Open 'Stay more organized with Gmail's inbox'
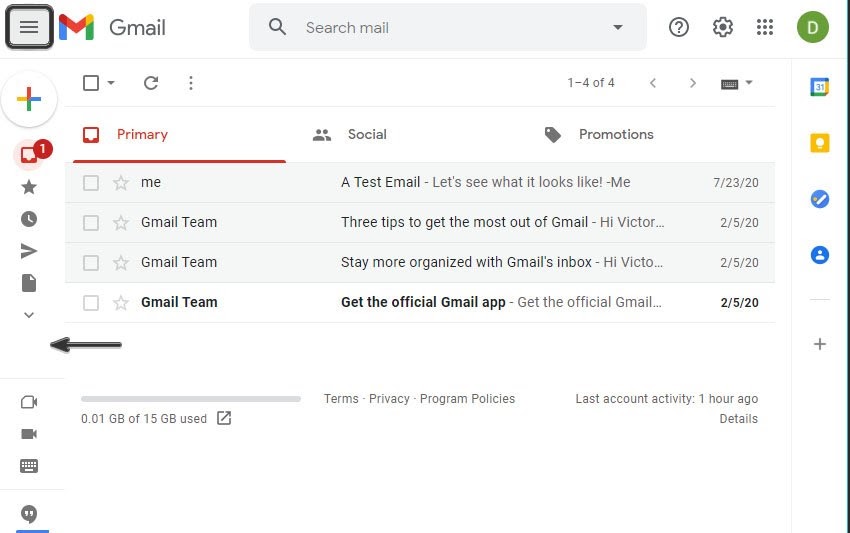Viewport: 850px width, 533px height. (420, 262)
